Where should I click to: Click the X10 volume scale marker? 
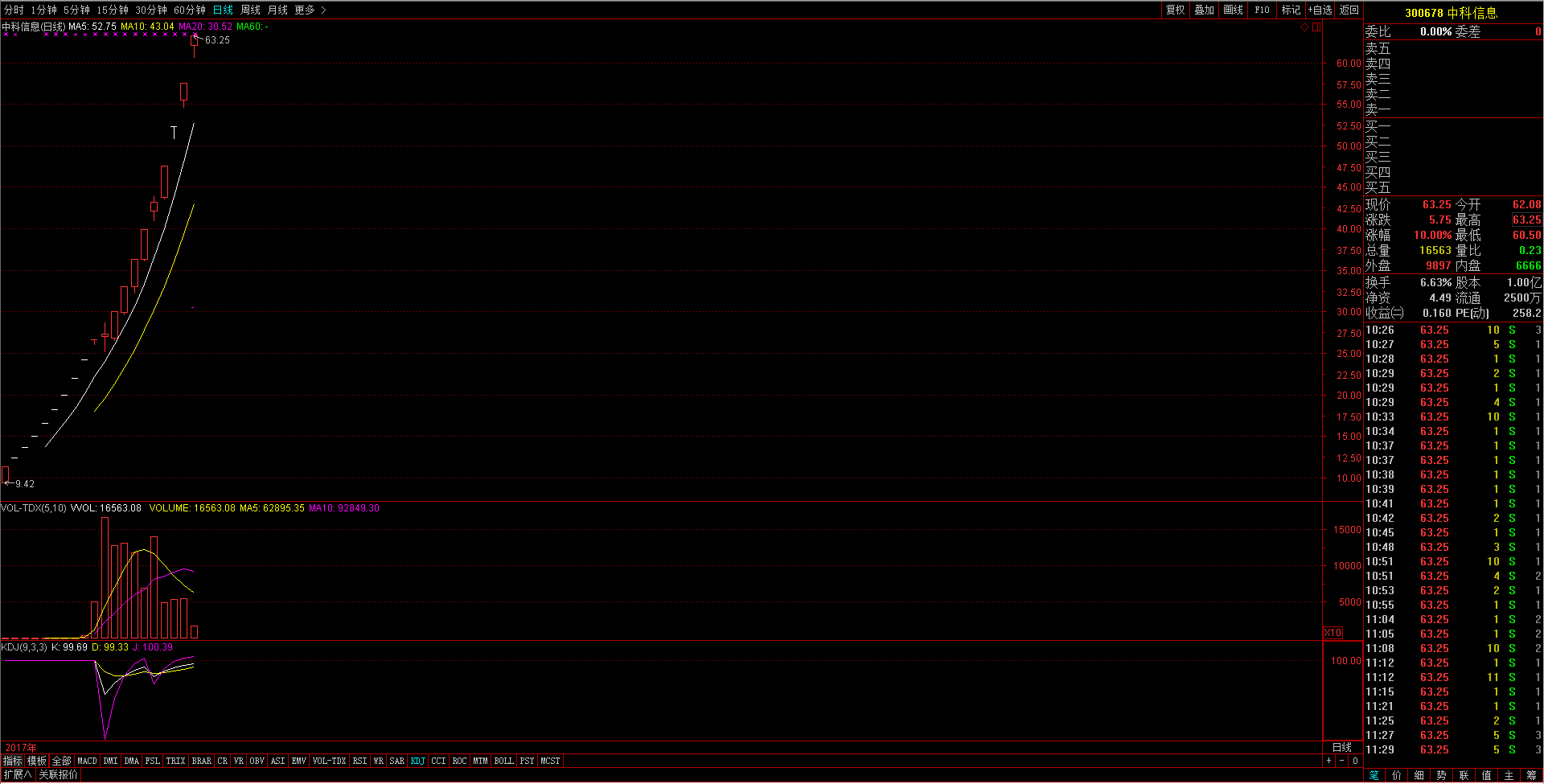(1333, 633)
